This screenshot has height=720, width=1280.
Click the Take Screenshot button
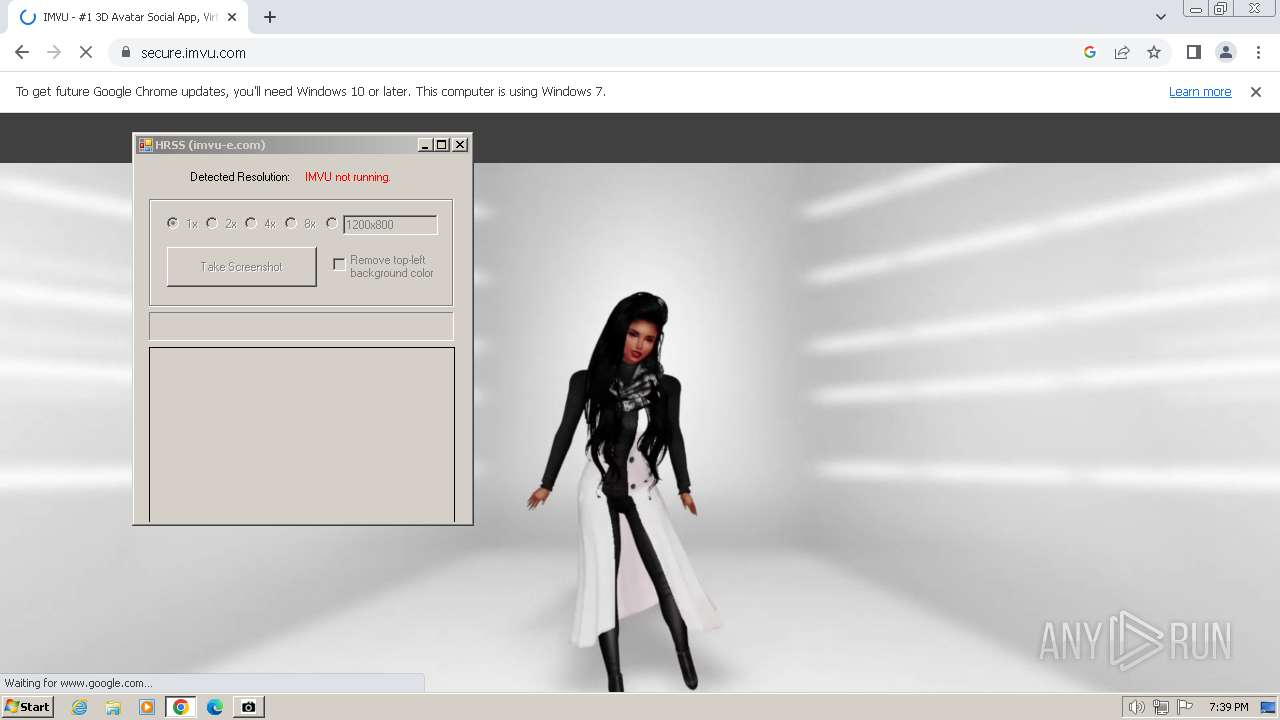tap(241, 267)
